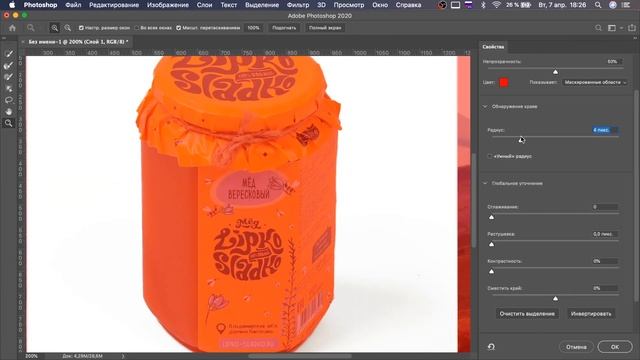Open macOS Spotlight search icon
The height and width of the screenshot is (360, 640).
pos(598,5)
